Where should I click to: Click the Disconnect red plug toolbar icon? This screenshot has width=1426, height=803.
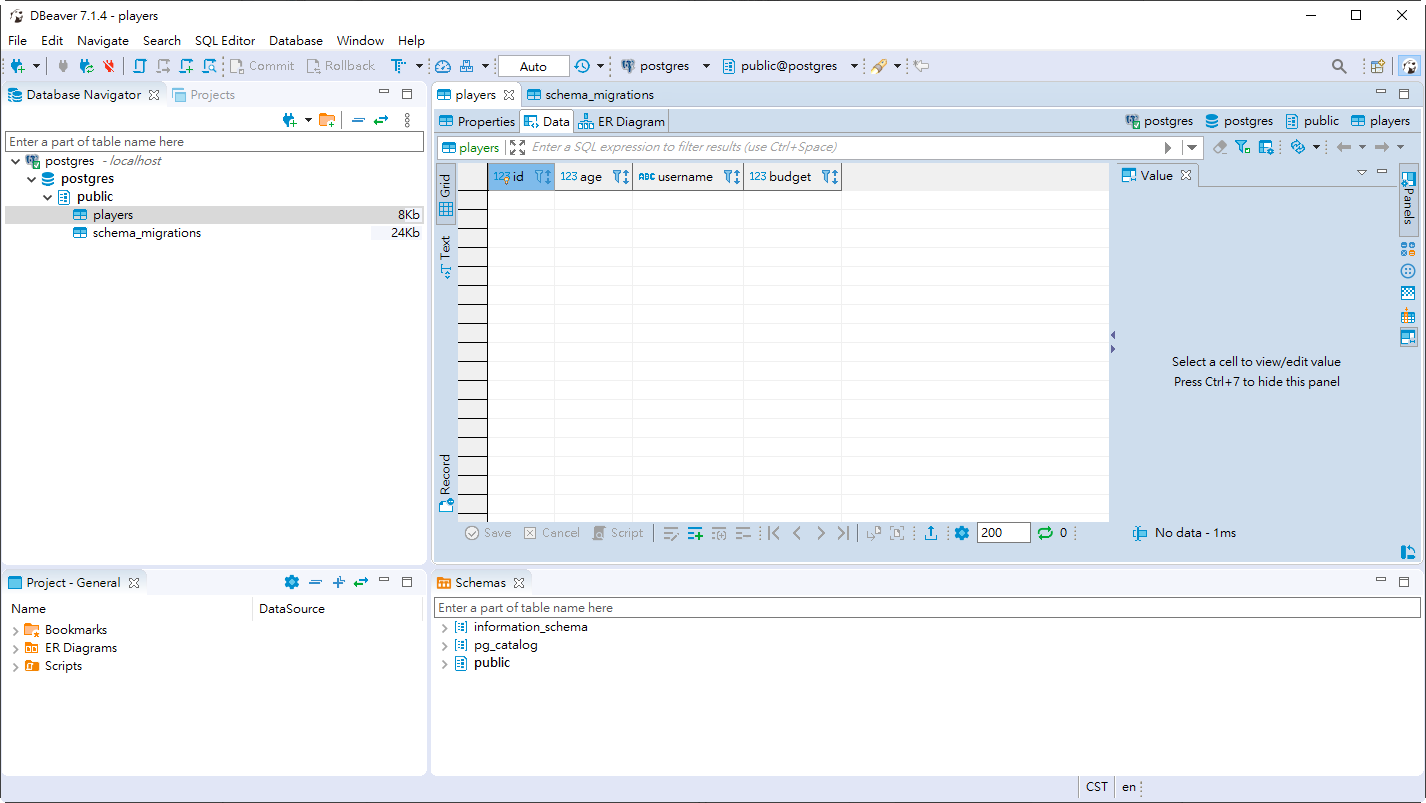click(x=109, y=66)
